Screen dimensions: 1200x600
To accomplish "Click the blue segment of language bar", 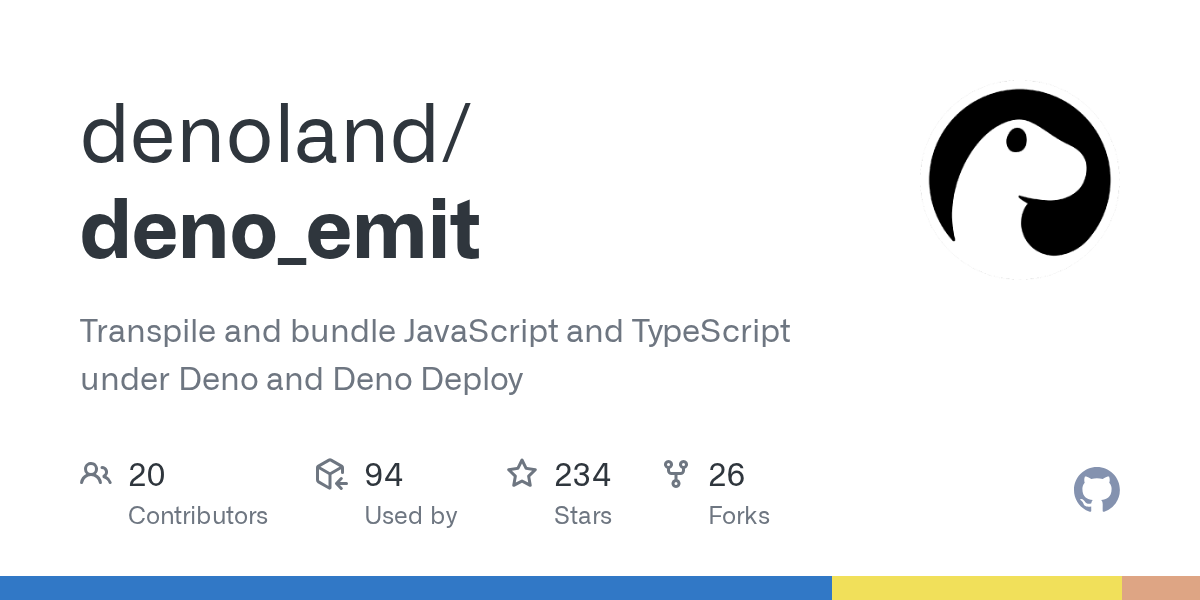I will point(415,588).
